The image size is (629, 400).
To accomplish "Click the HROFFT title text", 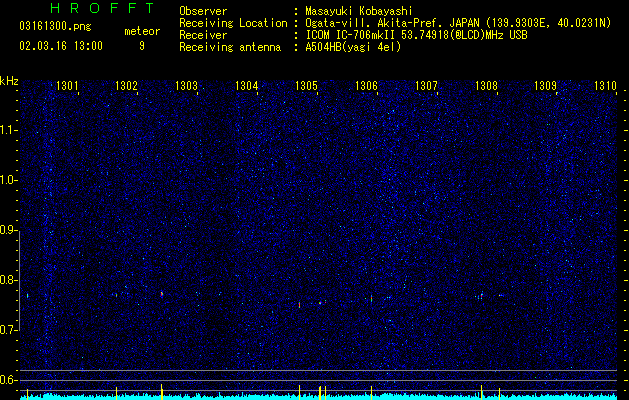I will (103, 8).
